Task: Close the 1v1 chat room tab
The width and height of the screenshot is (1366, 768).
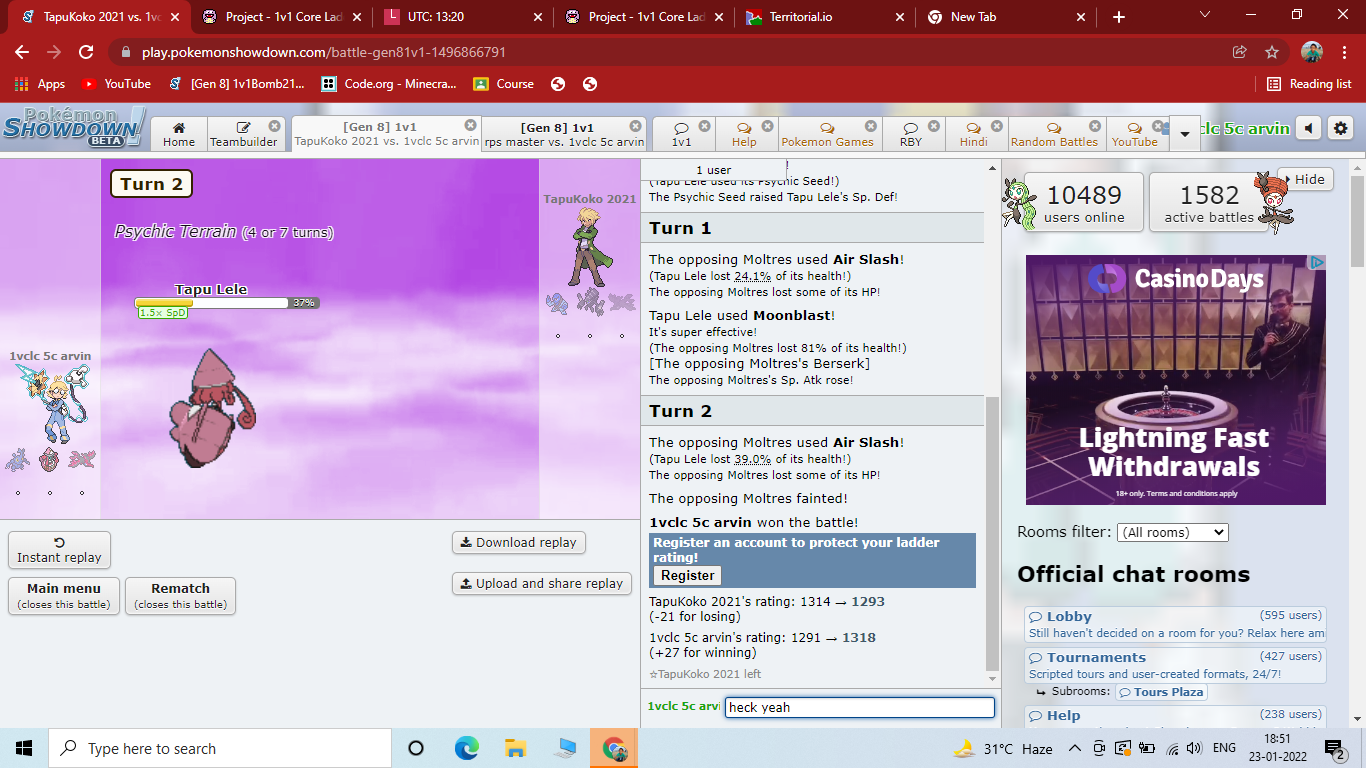Action: (704, 126)
